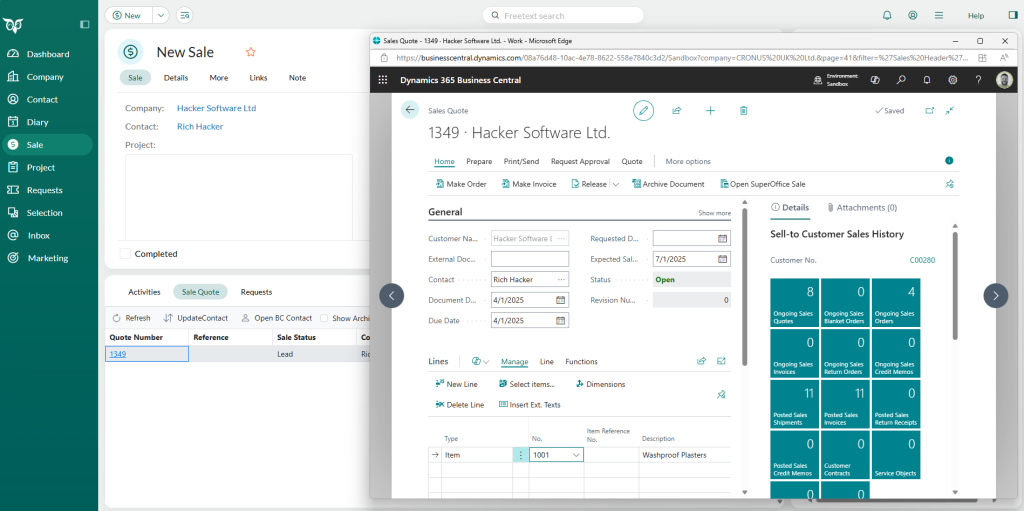
Task: Click Make Invoice action
Action: click(529, 184)
